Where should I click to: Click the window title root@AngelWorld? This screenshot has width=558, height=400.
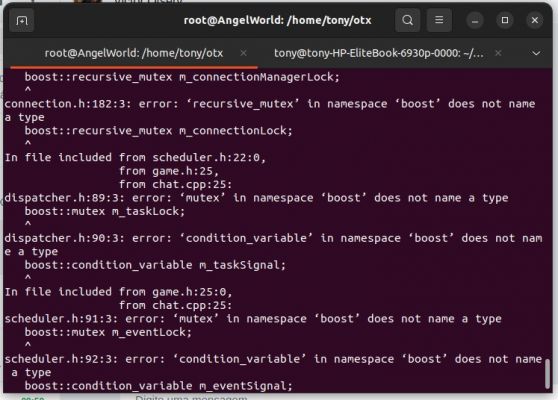[277, 20]
